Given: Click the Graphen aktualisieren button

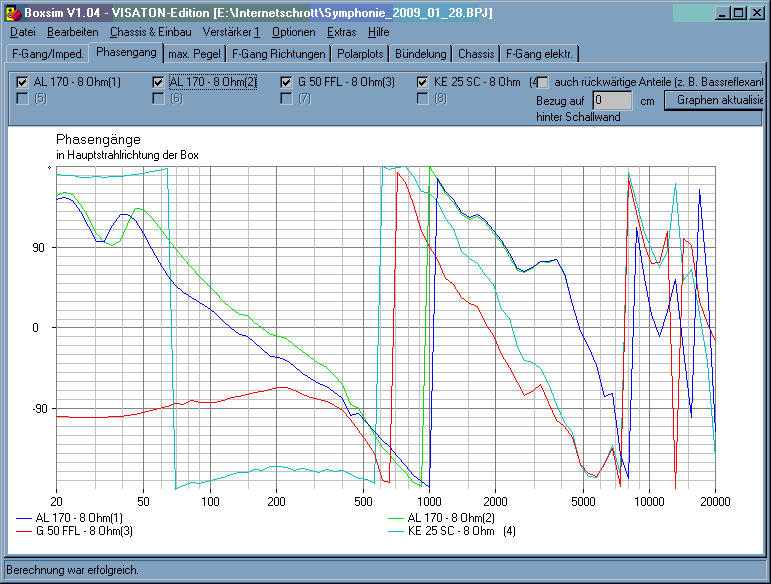Looking at the screenshot, I should click(714, 100).
